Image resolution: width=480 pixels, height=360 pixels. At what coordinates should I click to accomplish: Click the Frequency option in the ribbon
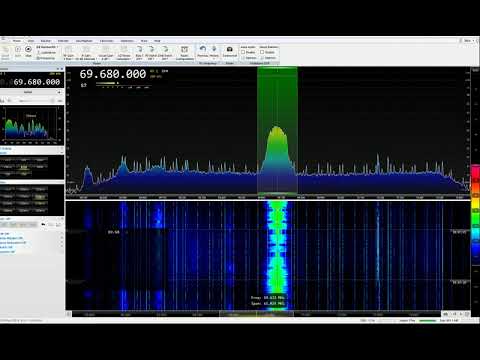(46, 58)
